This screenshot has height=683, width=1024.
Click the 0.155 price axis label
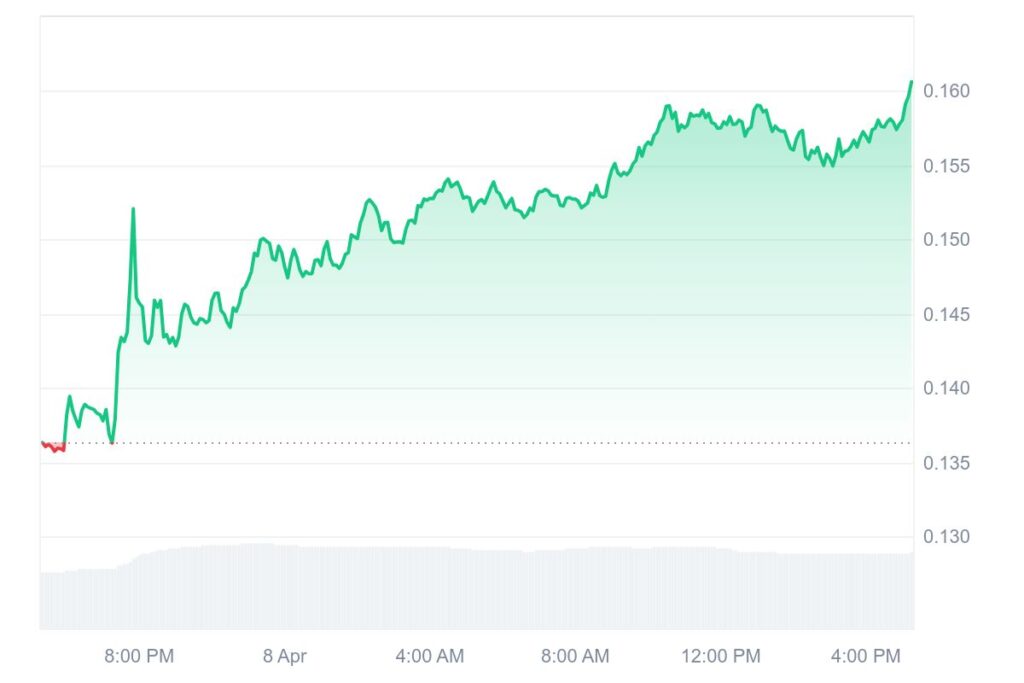[946, 167]
